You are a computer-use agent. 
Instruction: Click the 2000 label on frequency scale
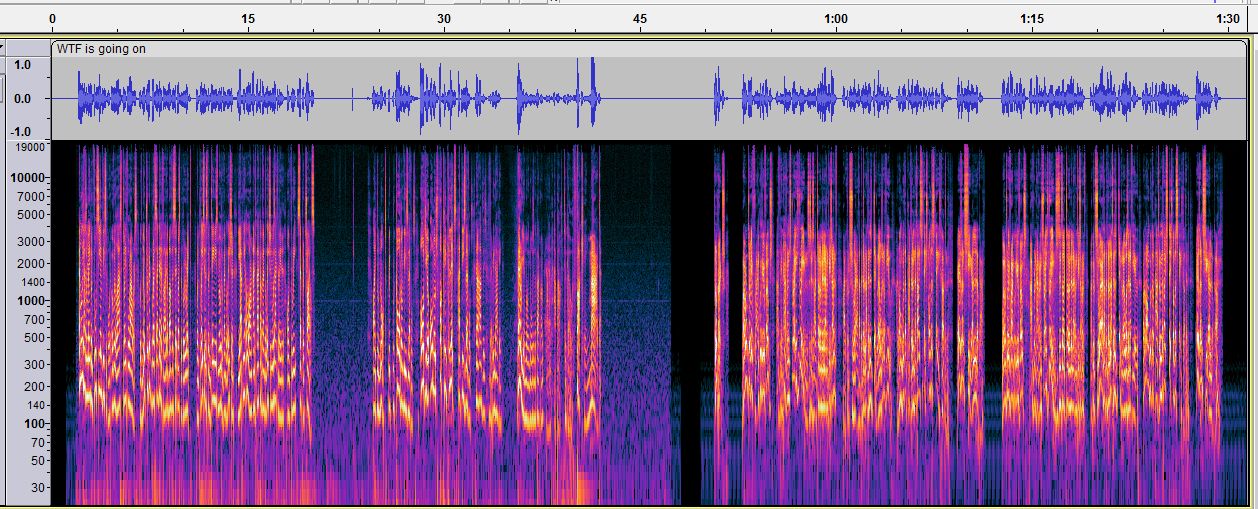pos(32,264)
